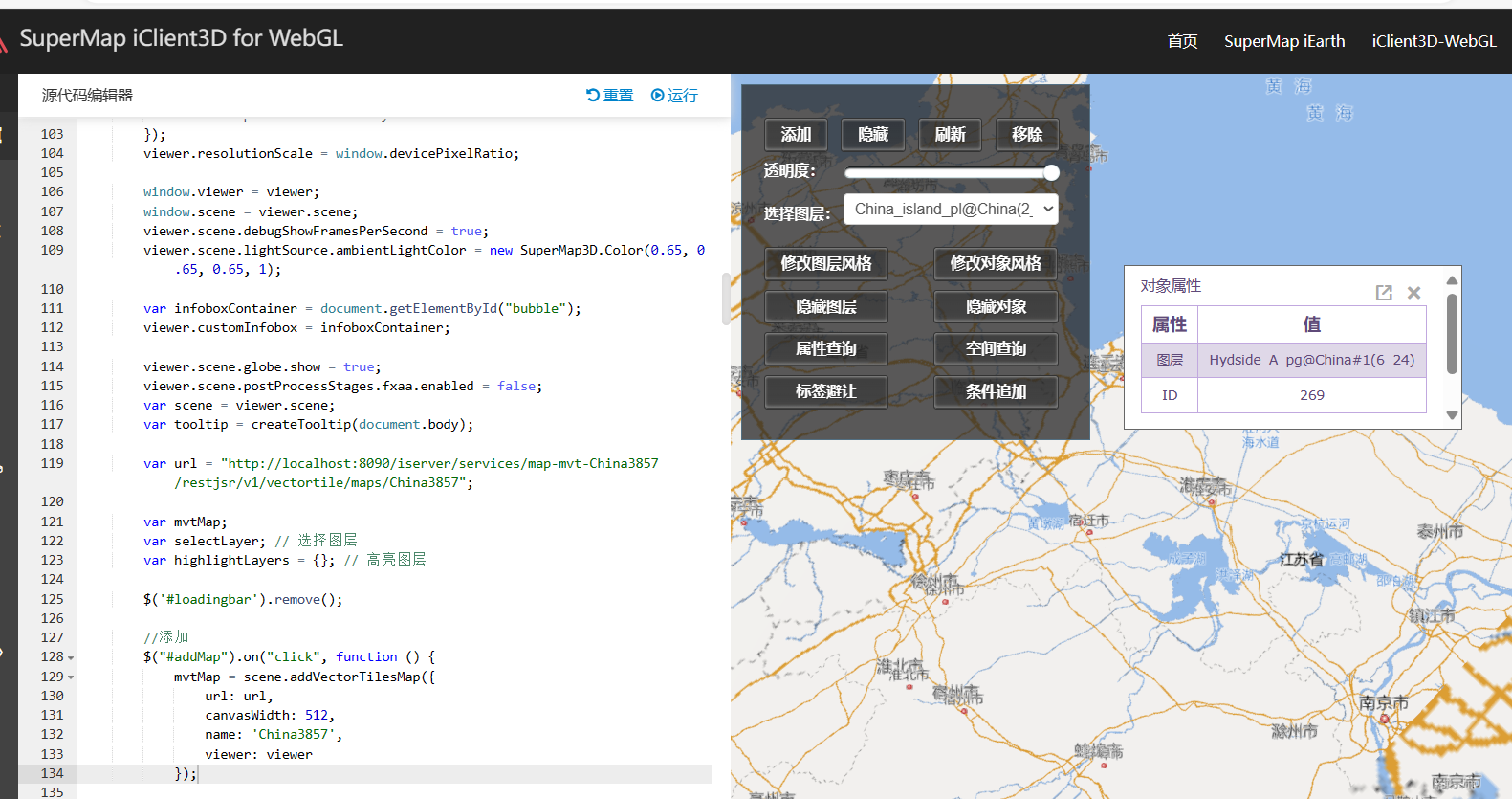This screenshot has width=1512, height=799.
Task: Select Hydside_A_pg@China#1(6_24) value cell
Action: (x=1311, y=360)
